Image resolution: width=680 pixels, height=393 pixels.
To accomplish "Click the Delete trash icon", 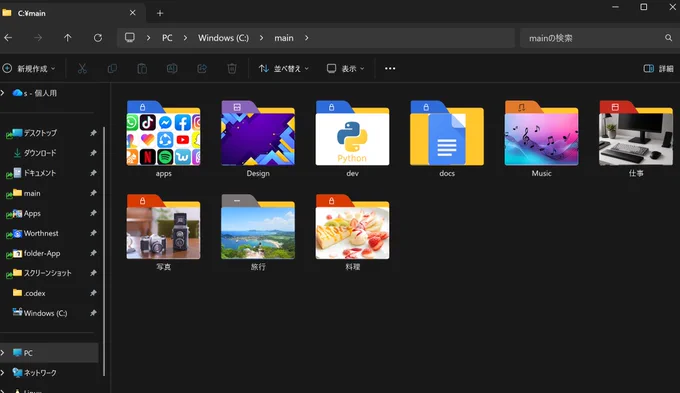I will [x=232, y=69].
